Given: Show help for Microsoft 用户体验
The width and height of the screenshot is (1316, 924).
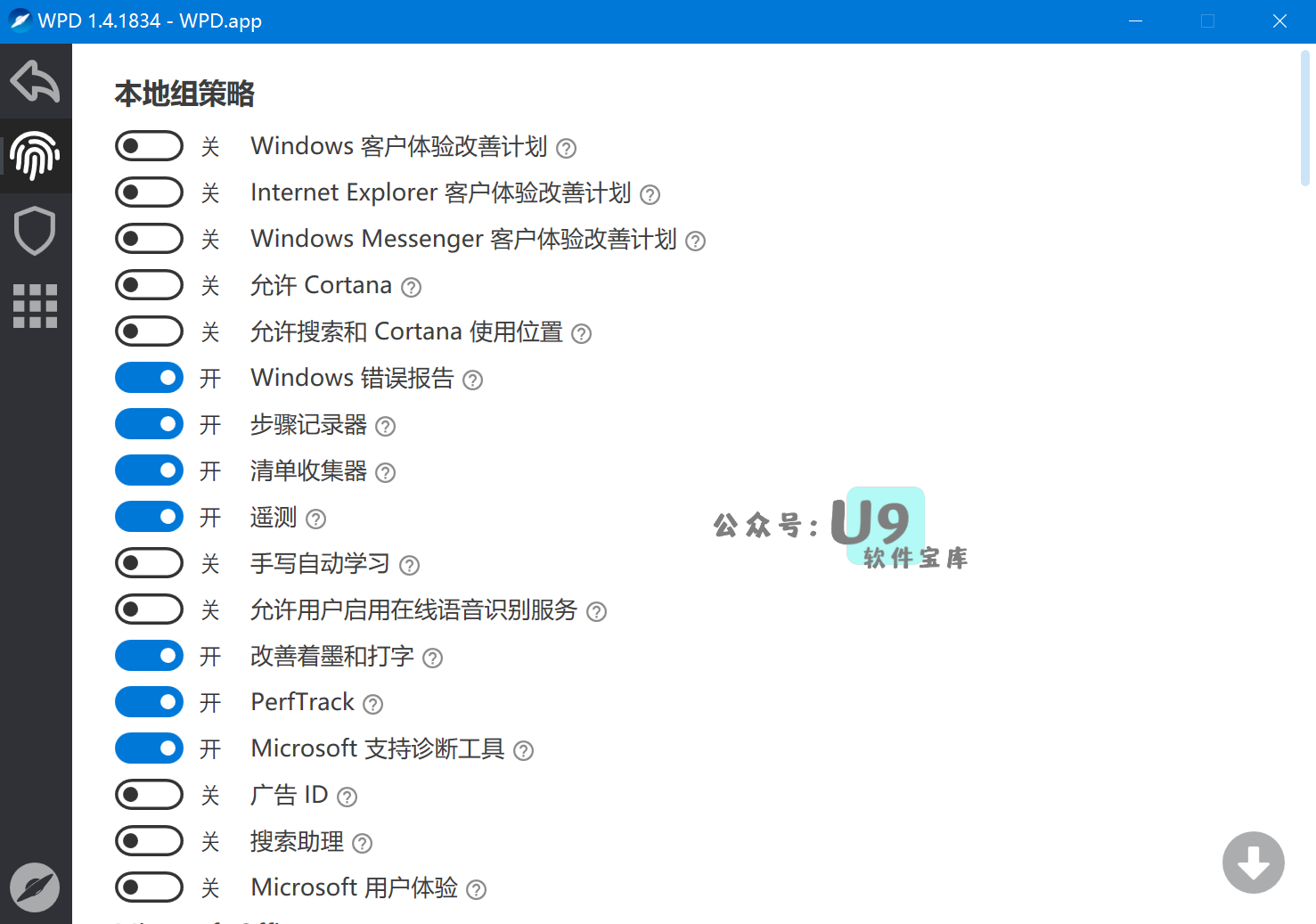Looking at the screenshot, I should coord(477,889).
